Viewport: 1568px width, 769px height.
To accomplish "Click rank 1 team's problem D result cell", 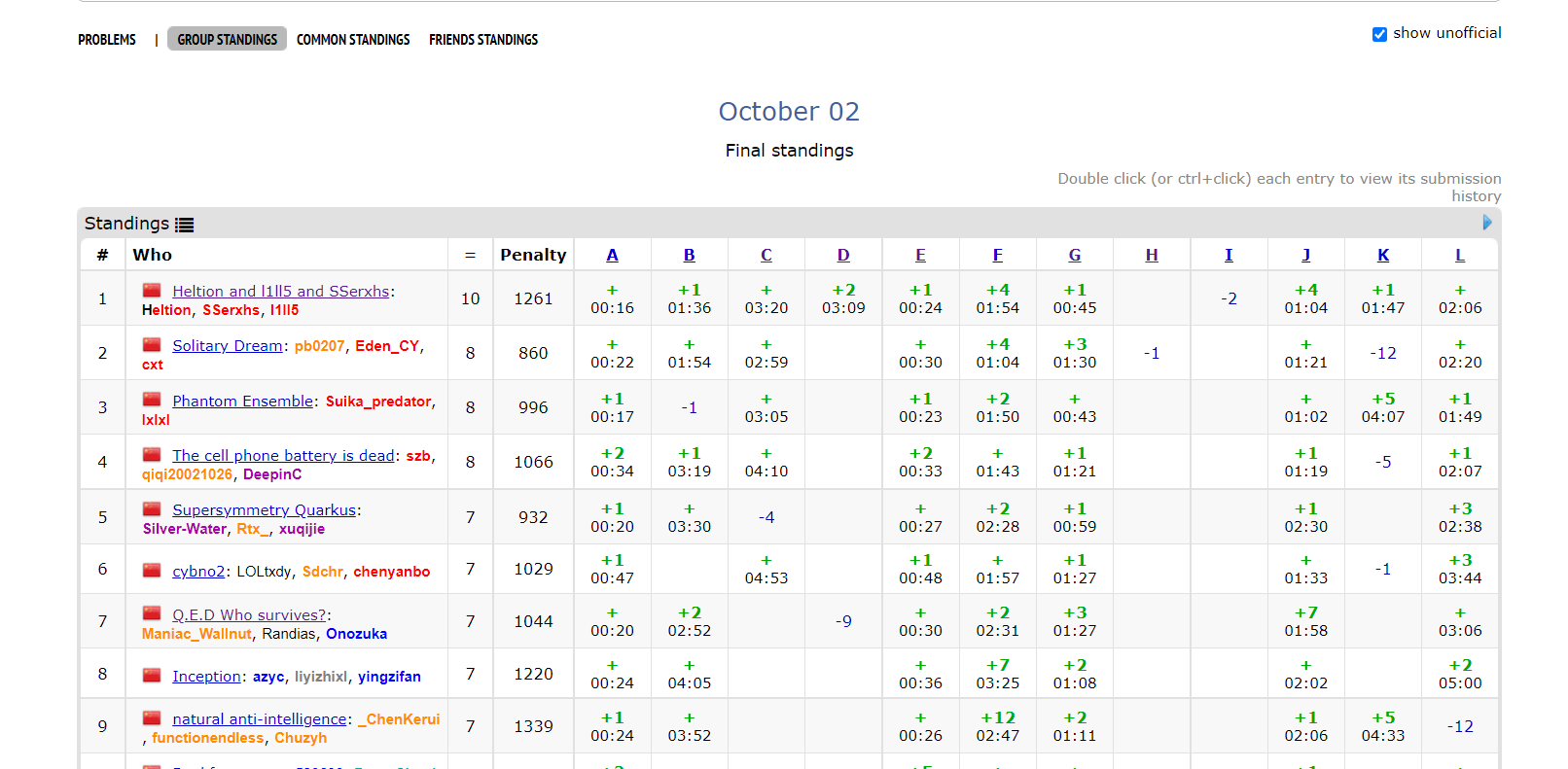I will (x=843, y=298).
